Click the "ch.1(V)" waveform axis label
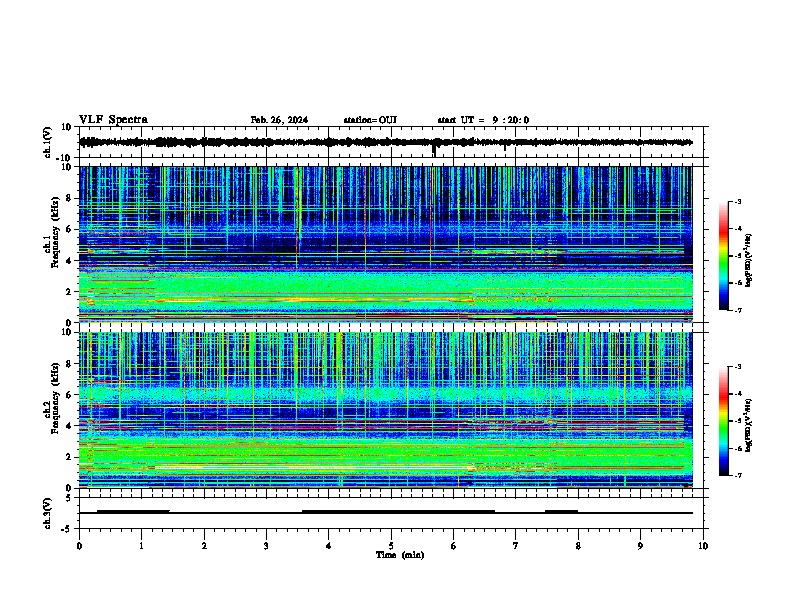The image size is (792, 612). 48,142
